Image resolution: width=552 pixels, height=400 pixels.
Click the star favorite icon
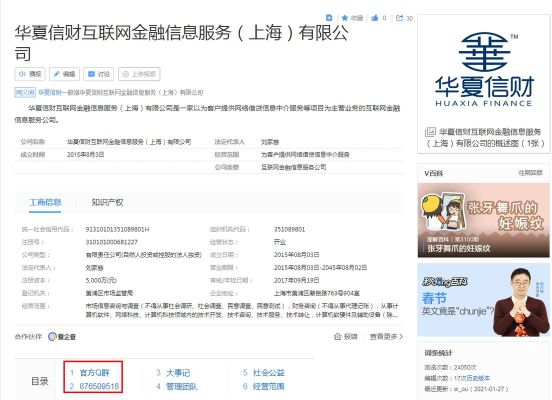click(x=345, y=18)
